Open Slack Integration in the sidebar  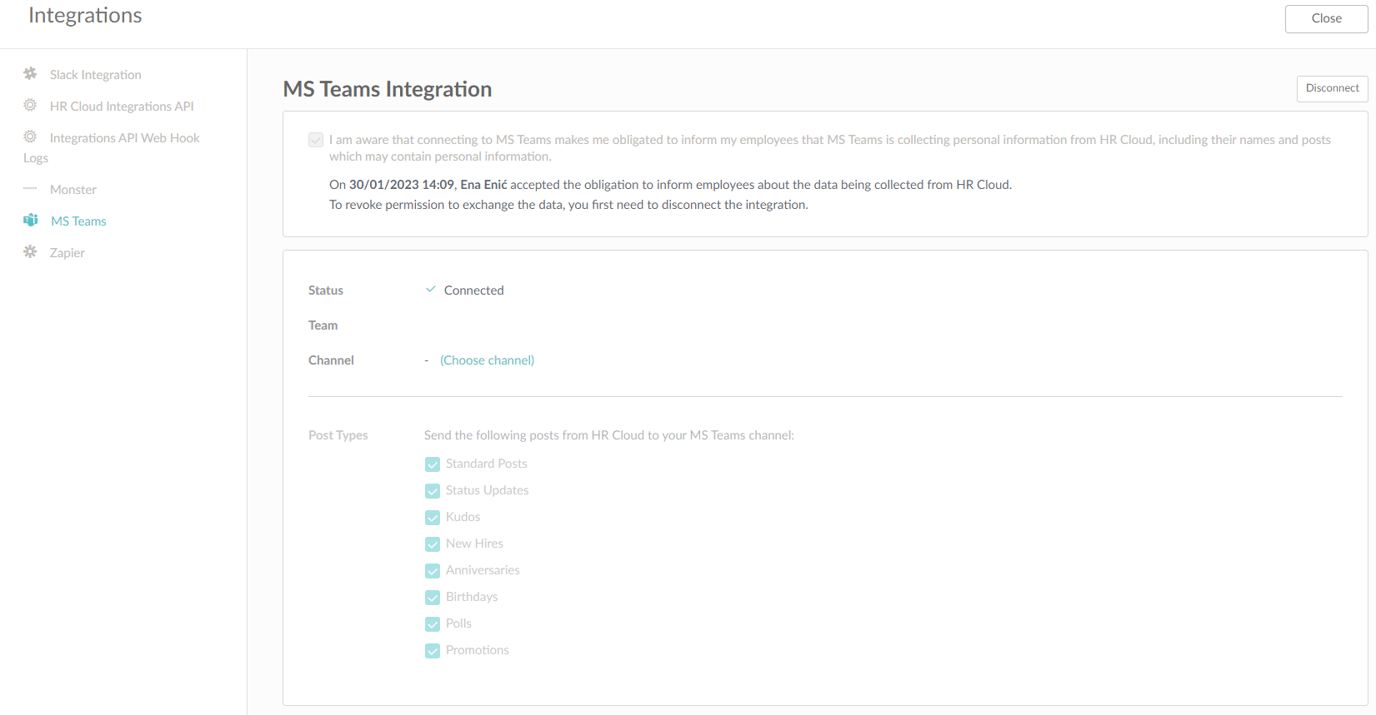point(95,75)
